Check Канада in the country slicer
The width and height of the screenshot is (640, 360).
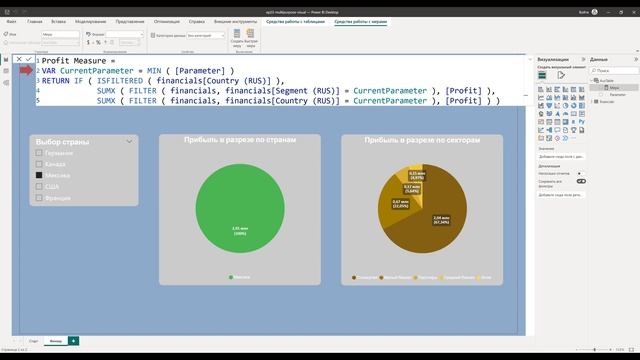[39, 164]
